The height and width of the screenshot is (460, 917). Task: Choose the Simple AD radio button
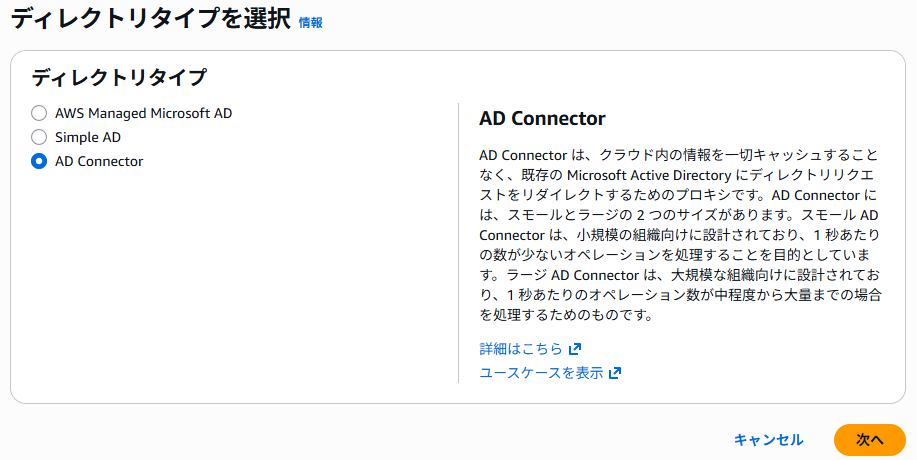[x=39, y=137]
